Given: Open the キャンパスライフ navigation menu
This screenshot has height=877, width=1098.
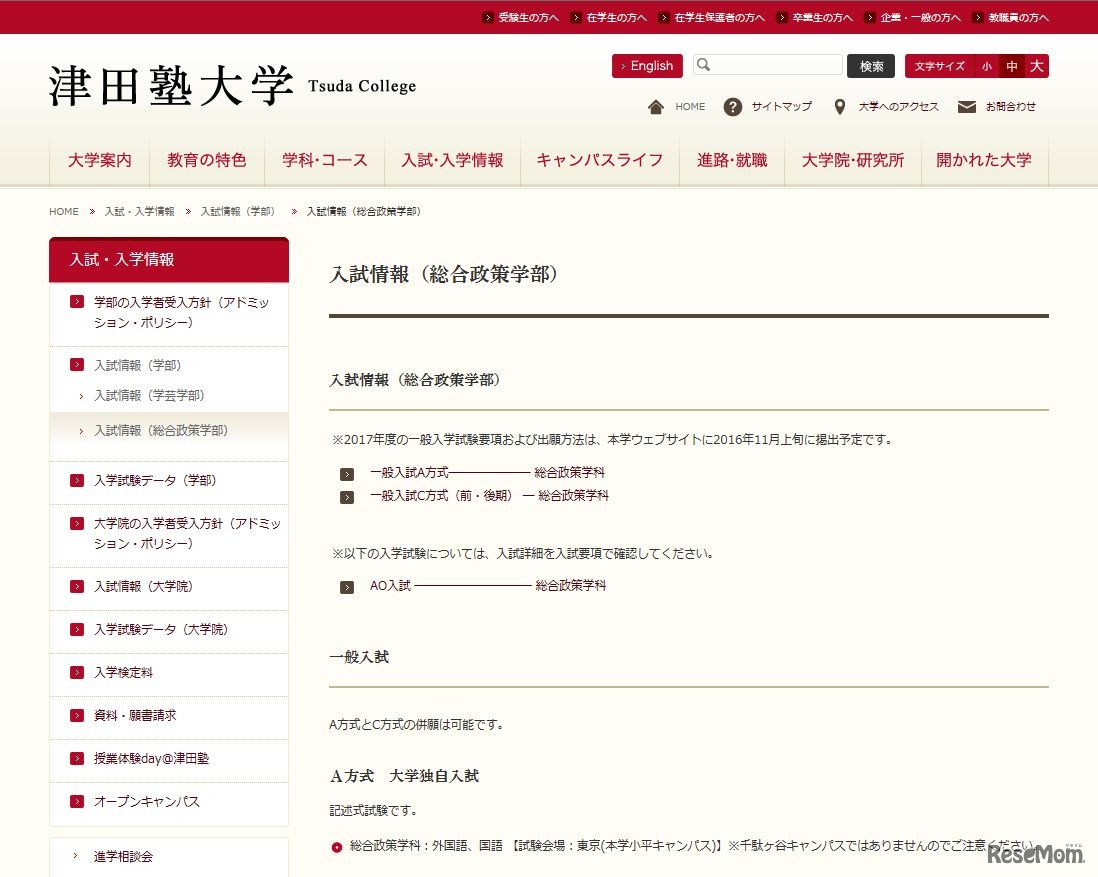Looking at the screenshot, I should tap(599, 158).
